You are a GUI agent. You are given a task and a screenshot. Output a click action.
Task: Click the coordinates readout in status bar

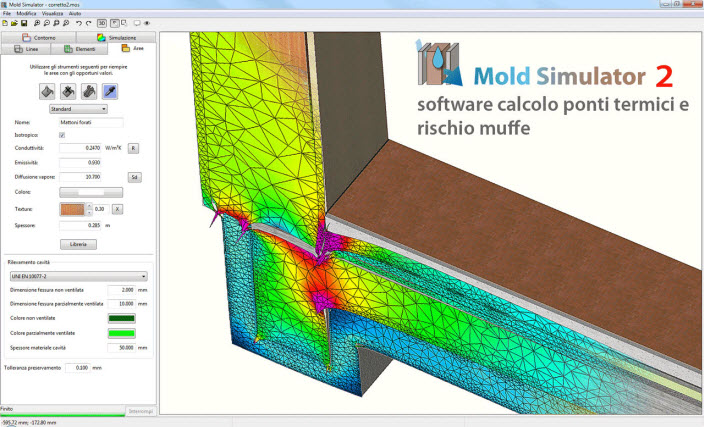(x=28, y=423)
